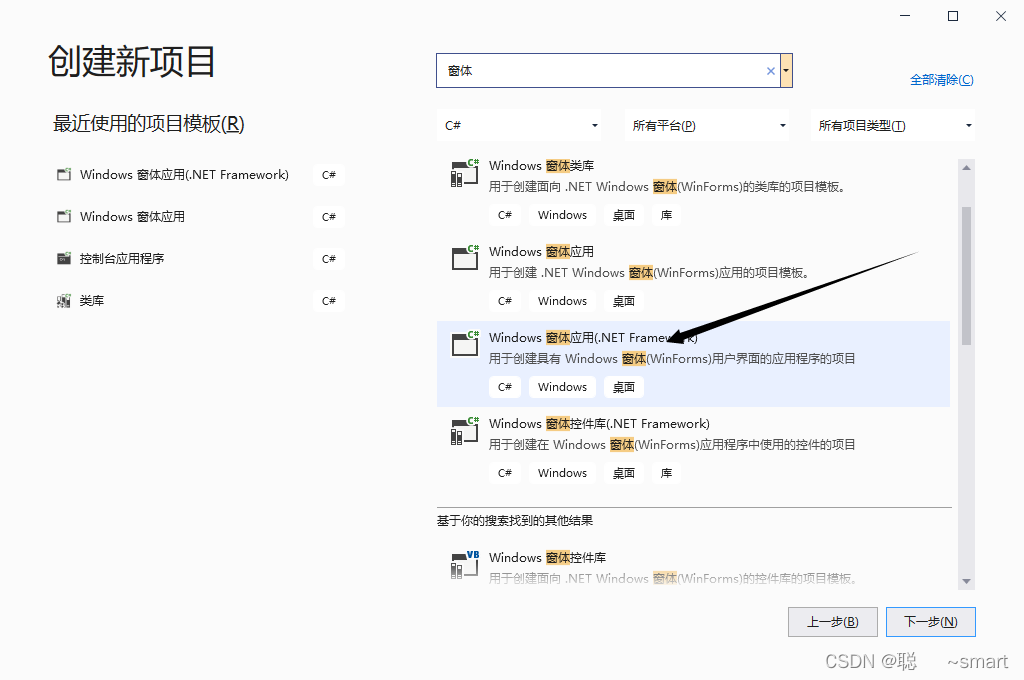This screenshot has height=680, width=1024.
Task: Click recent 类库 icon
Action: point(64,300)
